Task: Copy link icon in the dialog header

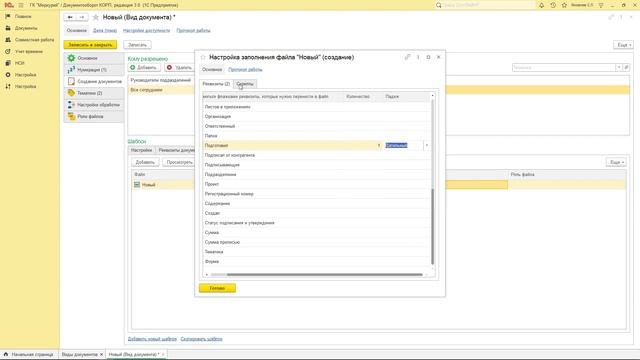Action: 407,57
